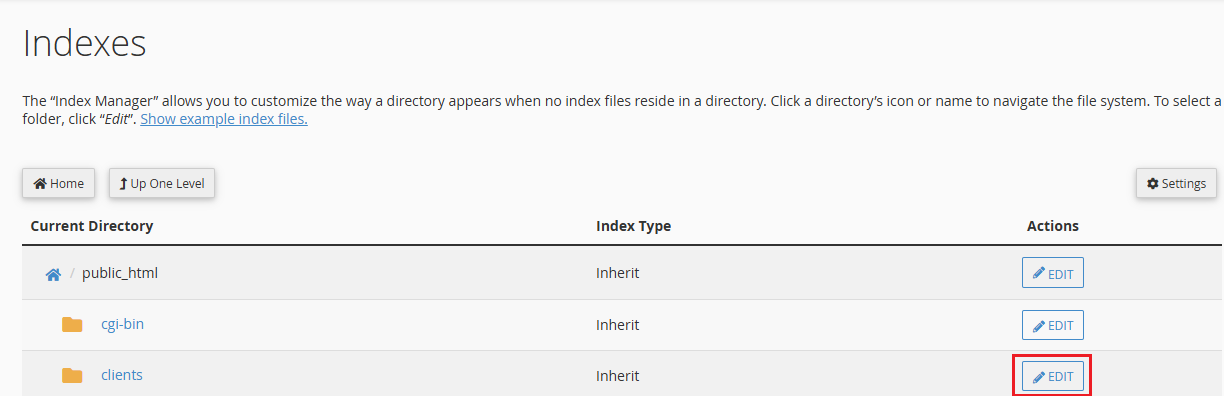Click the cgi-bin folder icon
Viewport: 1224px width, 396px height.
[72, 324]
